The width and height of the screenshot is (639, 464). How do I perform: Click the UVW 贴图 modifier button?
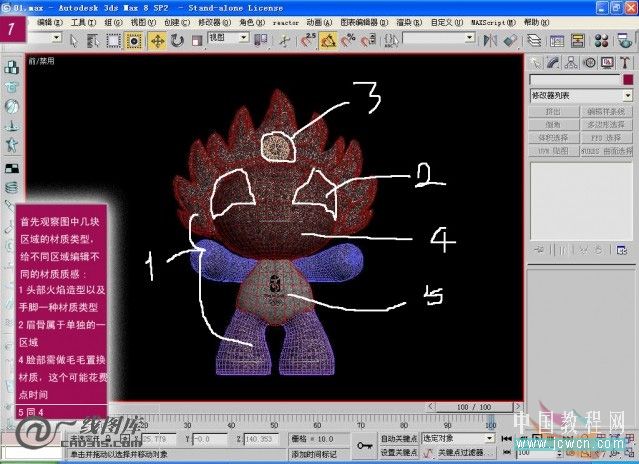pyautogui.click(x=554, y=151)
